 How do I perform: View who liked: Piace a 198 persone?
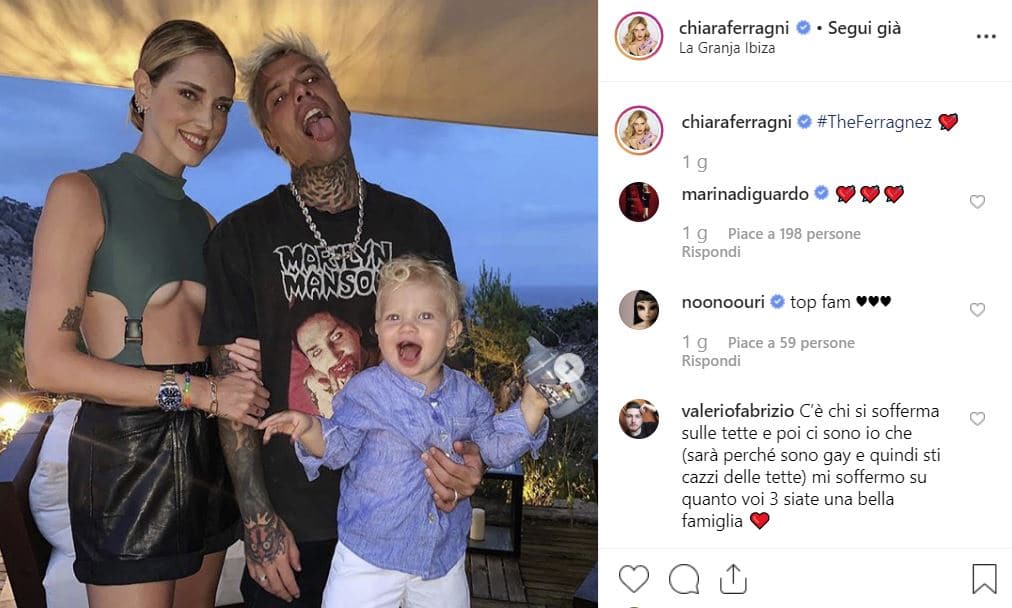[794, 234]
